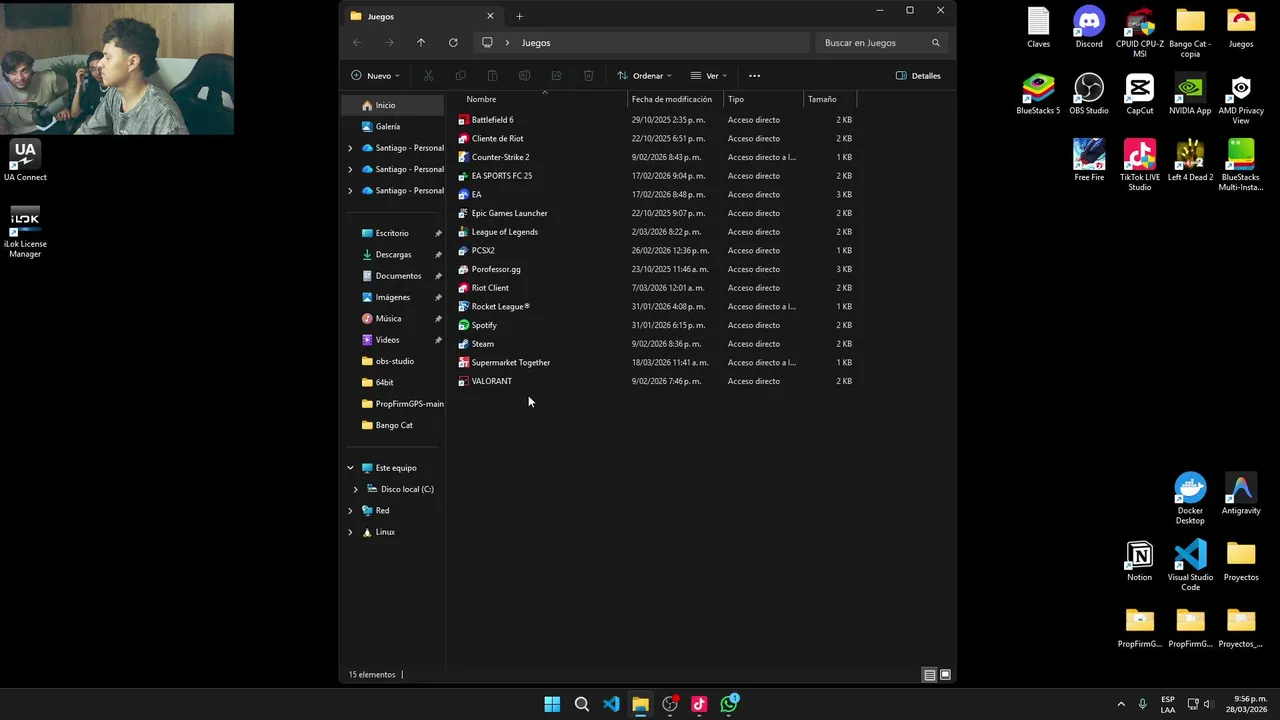Add a new Explorer tab
This screenshot has height=720, width=1280.
pos(519,16)
